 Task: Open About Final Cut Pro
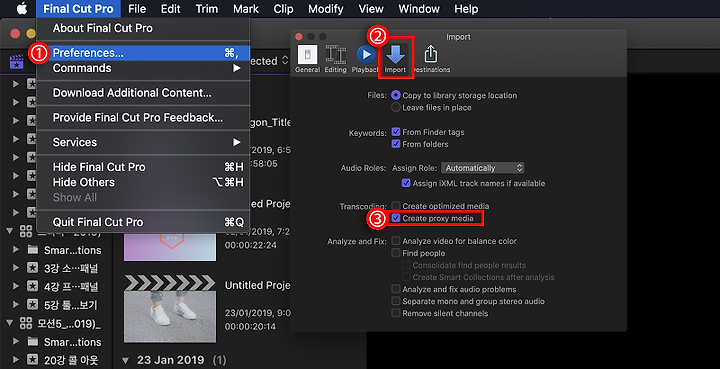coord(143,28)
